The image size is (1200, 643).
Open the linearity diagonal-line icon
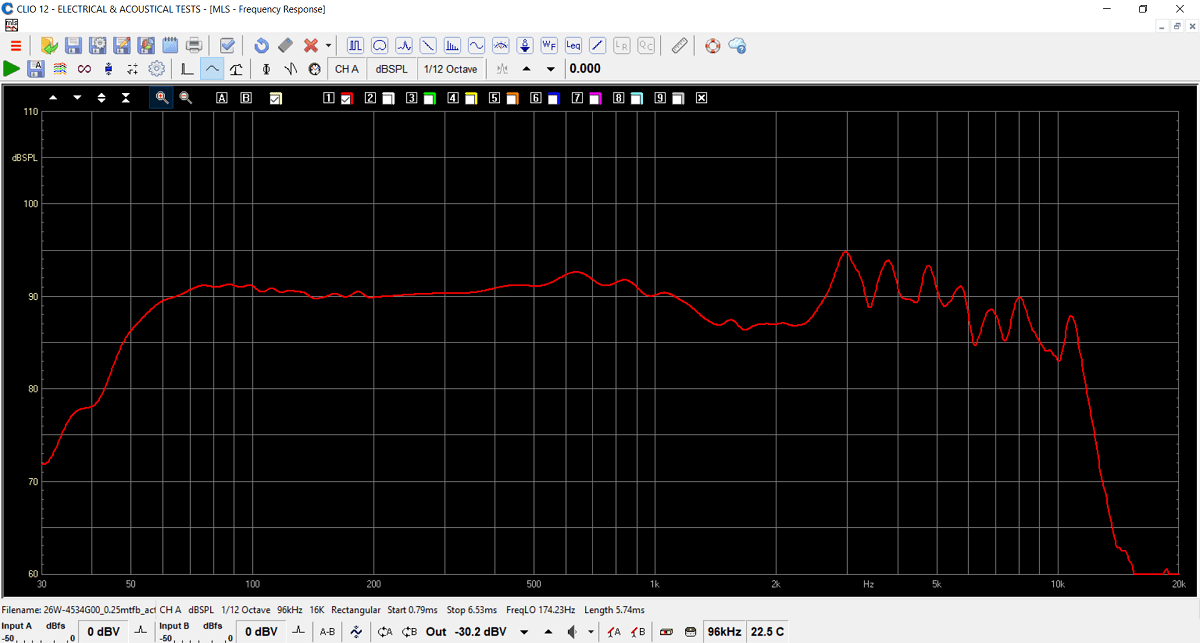(x=597, y=46)
